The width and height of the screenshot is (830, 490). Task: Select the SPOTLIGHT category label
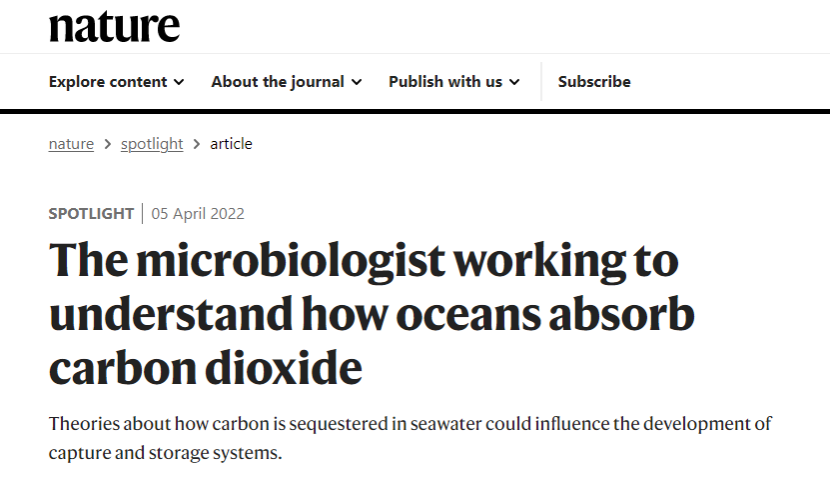tap(91, 213)
